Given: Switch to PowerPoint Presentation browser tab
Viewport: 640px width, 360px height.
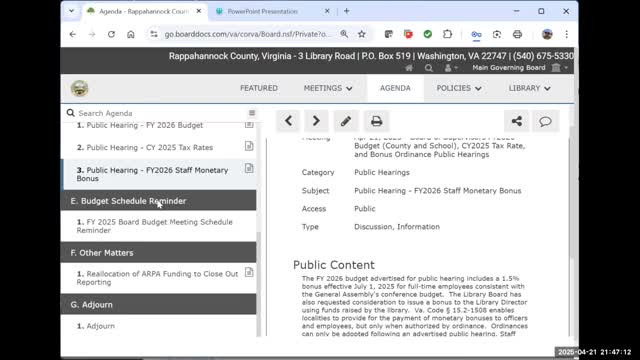Looking at the screenshot, I should click(262, 11).
